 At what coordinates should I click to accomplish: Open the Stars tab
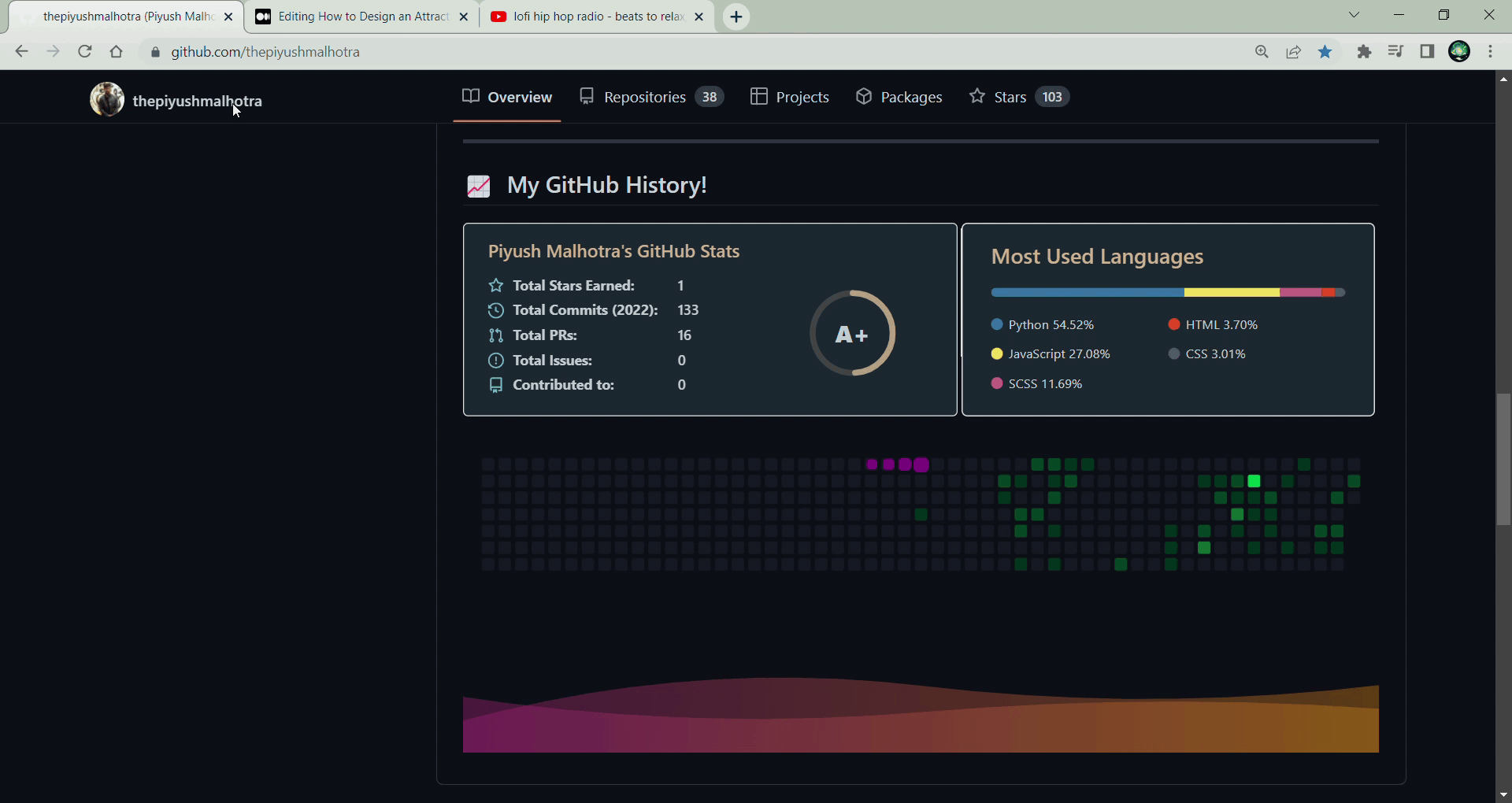tap(1019, 97)
